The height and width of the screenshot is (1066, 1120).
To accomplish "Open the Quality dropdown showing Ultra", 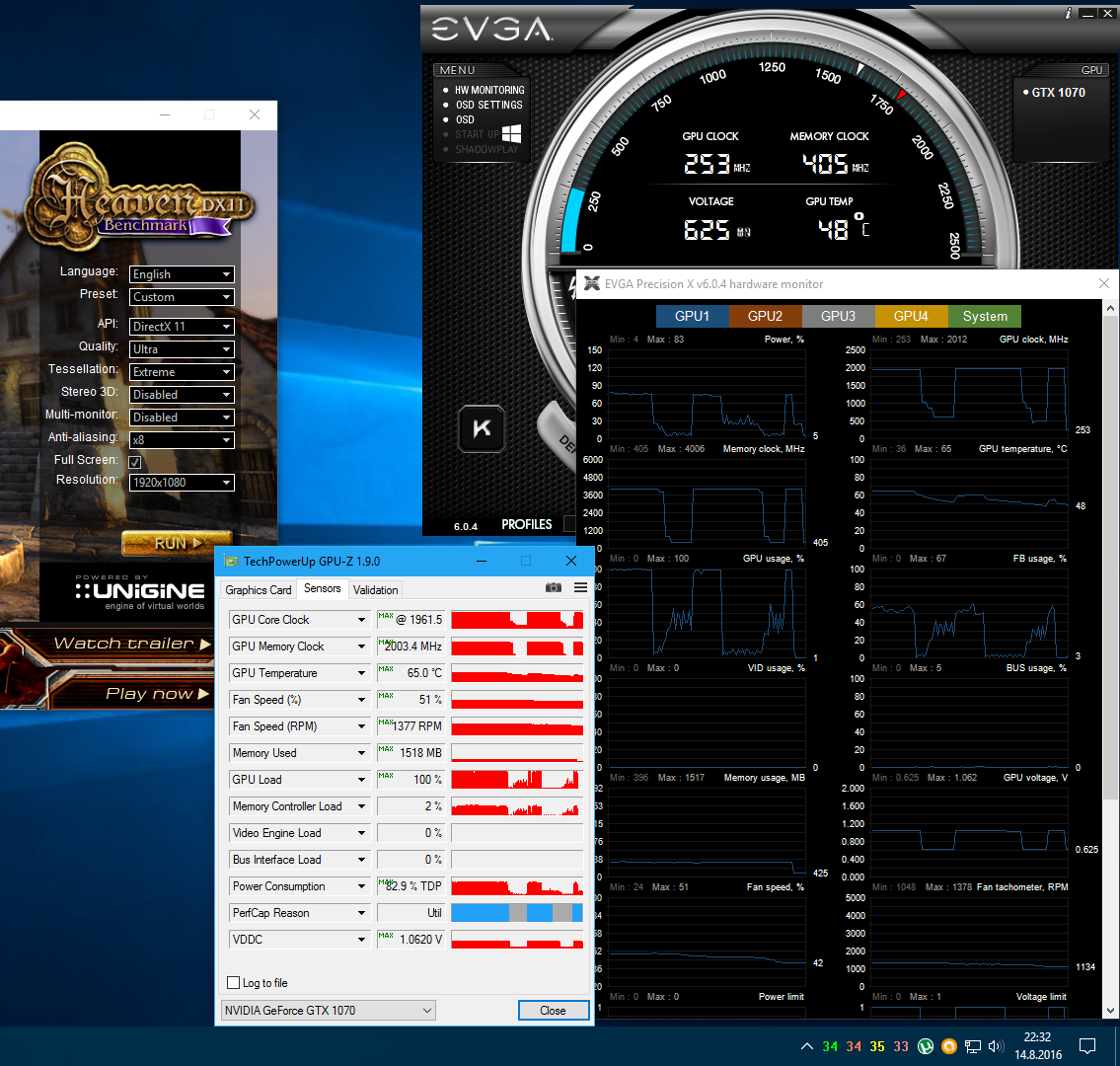I will pyautogui.click(x=182, y=349).
